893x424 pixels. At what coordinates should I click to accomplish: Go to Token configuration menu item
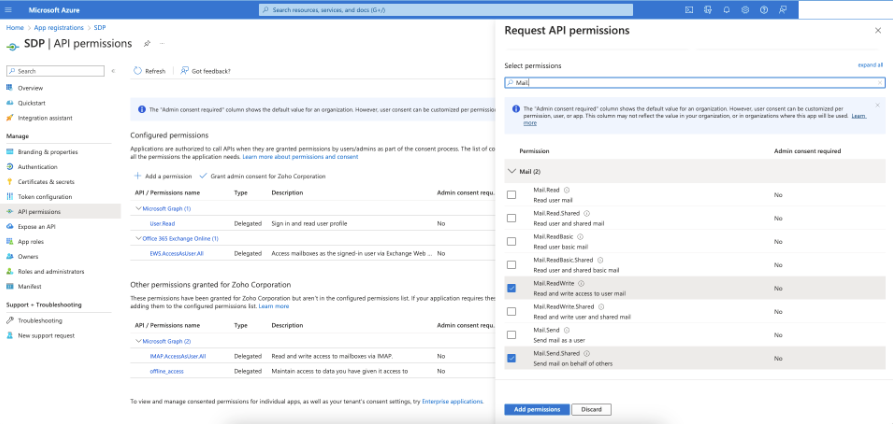point(45,197)
